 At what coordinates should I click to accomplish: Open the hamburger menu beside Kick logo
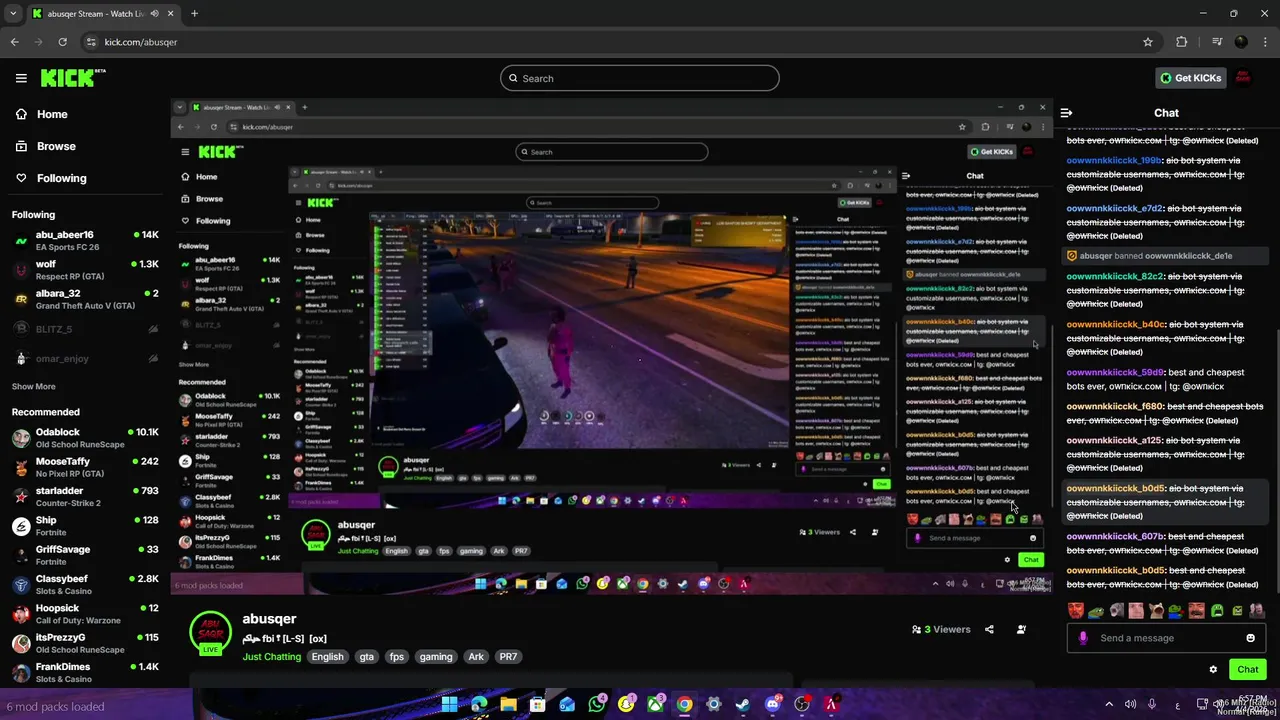21,78
